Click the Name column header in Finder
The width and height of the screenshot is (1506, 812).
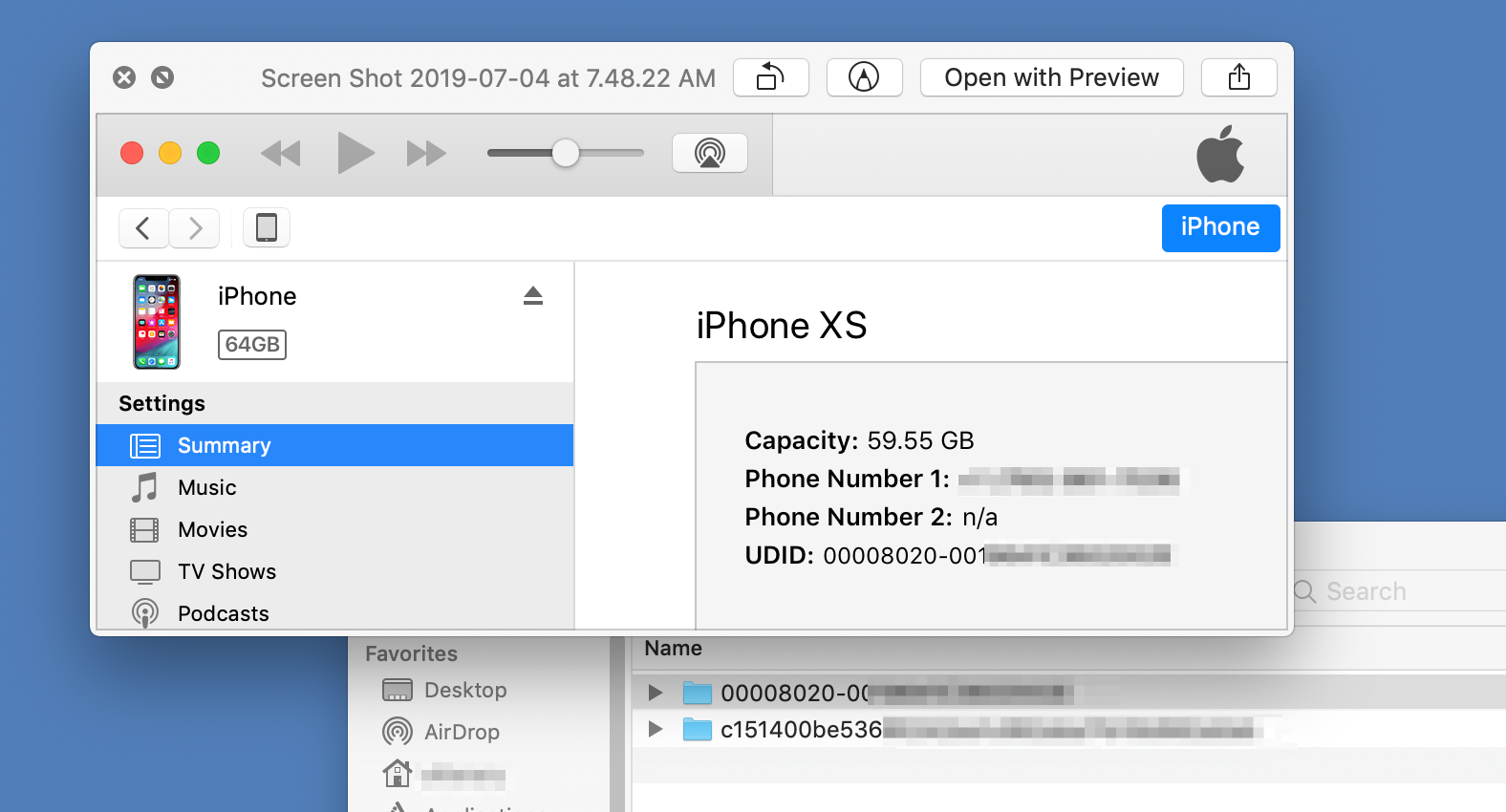pos(674,649)
